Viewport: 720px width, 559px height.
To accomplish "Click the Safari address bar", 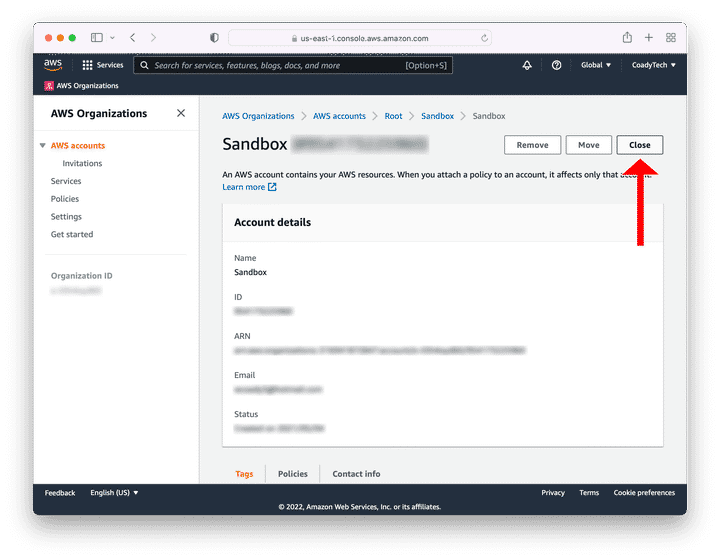I will point(360,38).
